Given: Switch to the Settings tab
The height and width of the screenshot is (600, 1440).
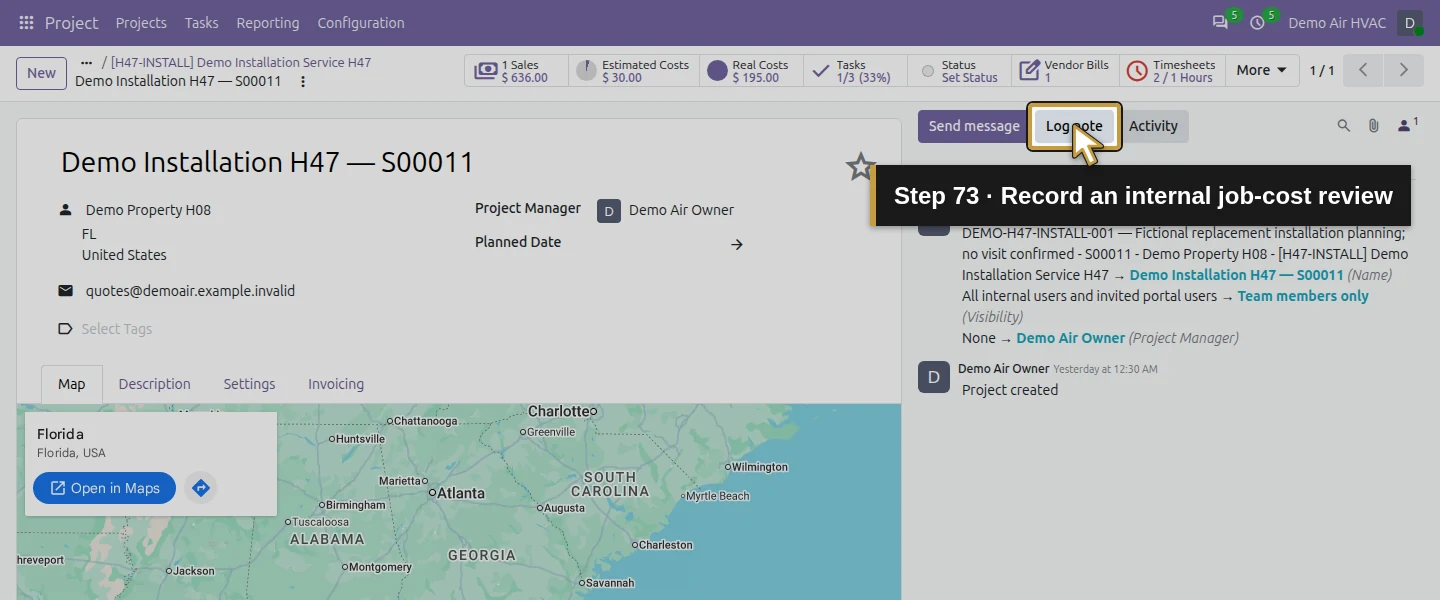Looking at the screenshot, I should point(249,384).
